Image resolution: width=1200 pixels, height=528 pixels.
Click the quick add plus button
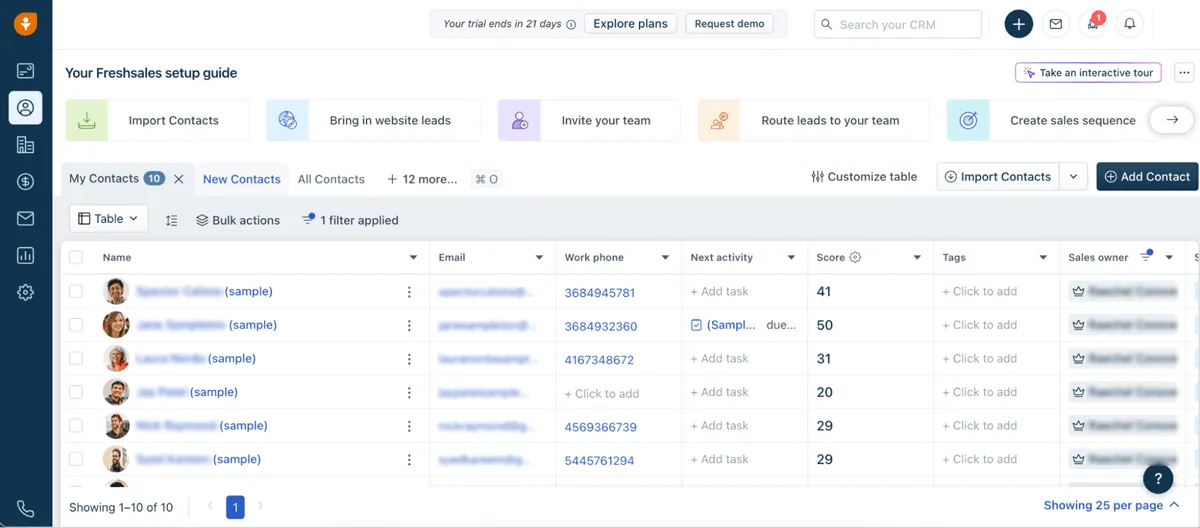pos(1018,24)
